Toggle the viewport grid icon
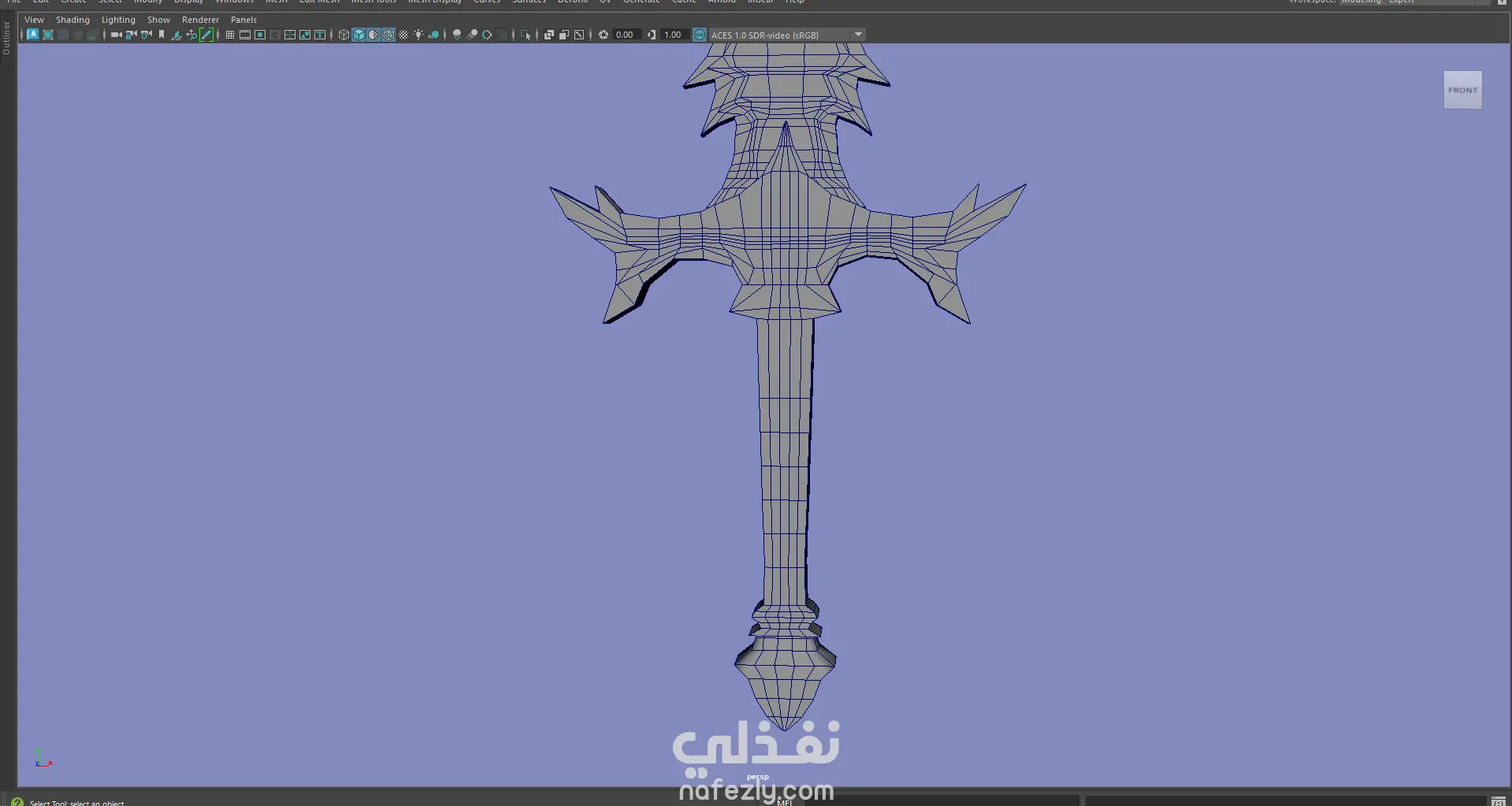Screen dimensions: 1512x806 230,35
